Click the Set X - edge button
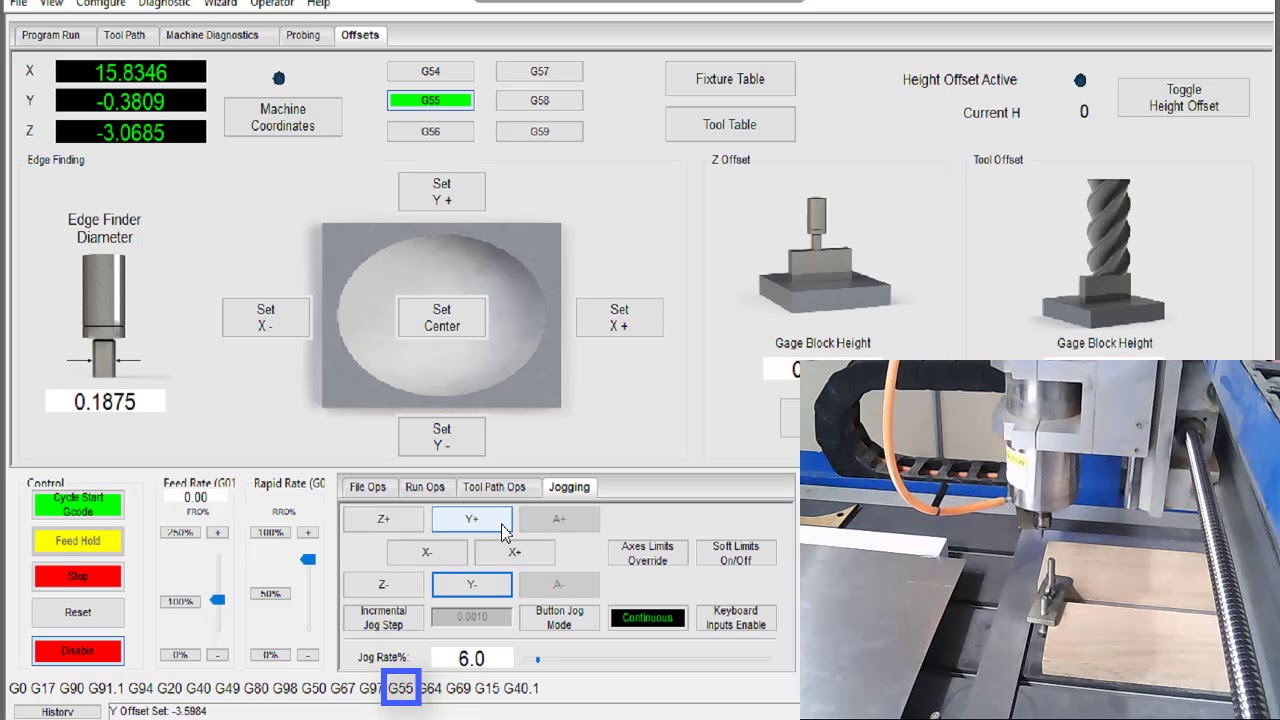Screen dimensions: 1280x720 [x=266, y=318]
